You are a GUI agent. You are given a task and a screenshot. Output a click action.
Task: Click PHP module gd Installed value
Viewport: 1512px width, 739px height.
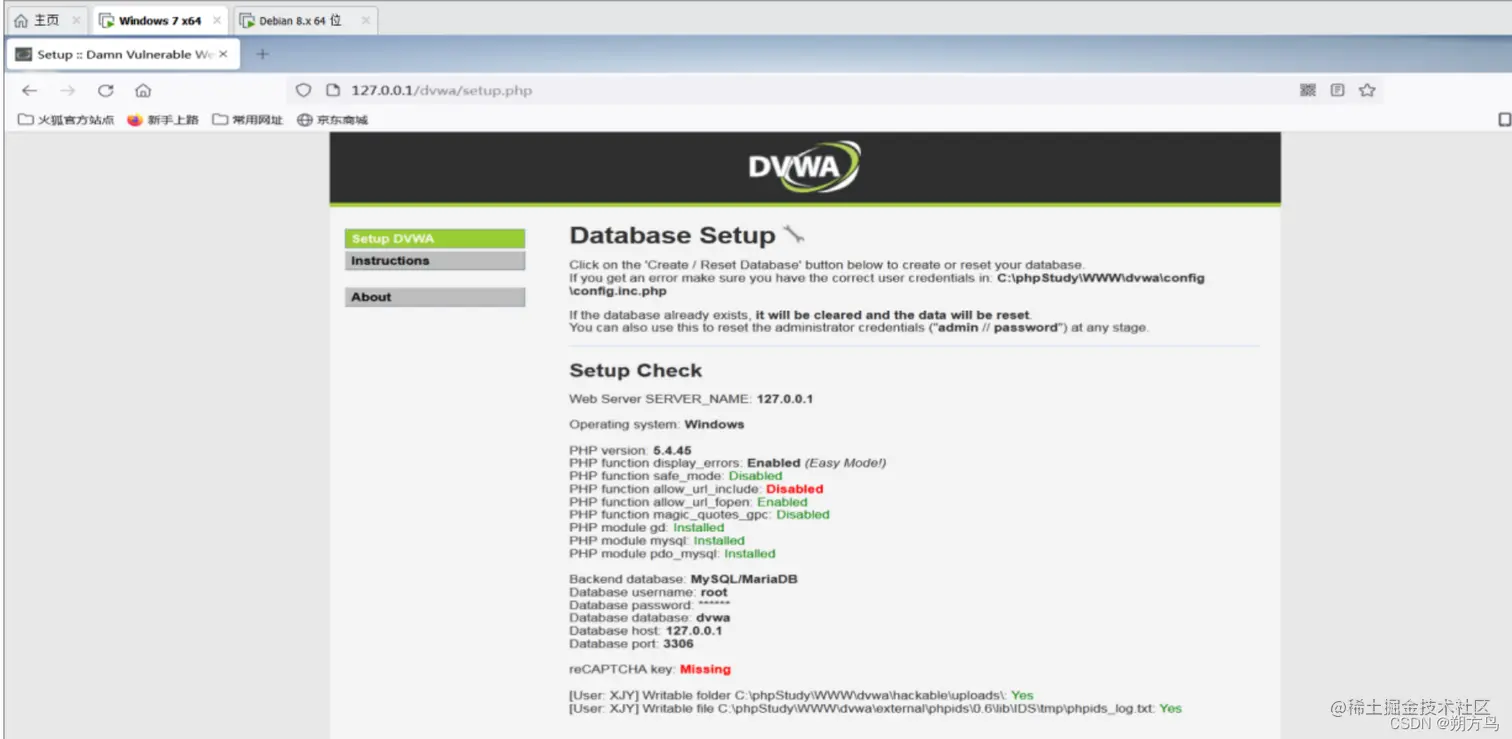click(699, 528)
